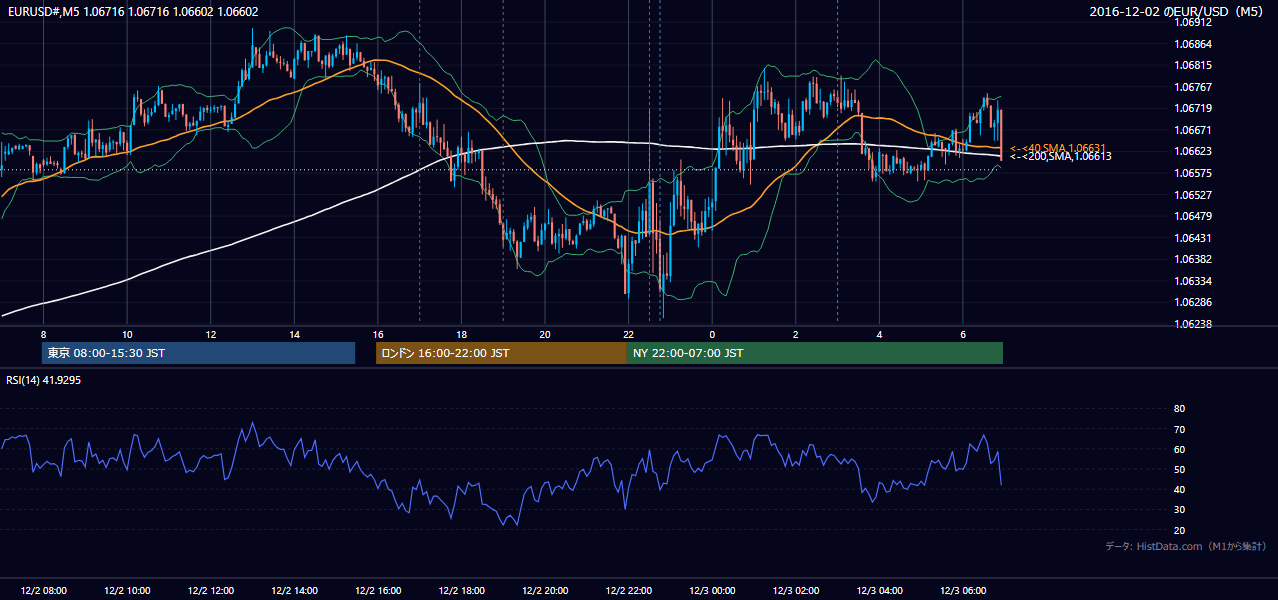
Task: Click price axis label 1.06238
Action: 1193,324
